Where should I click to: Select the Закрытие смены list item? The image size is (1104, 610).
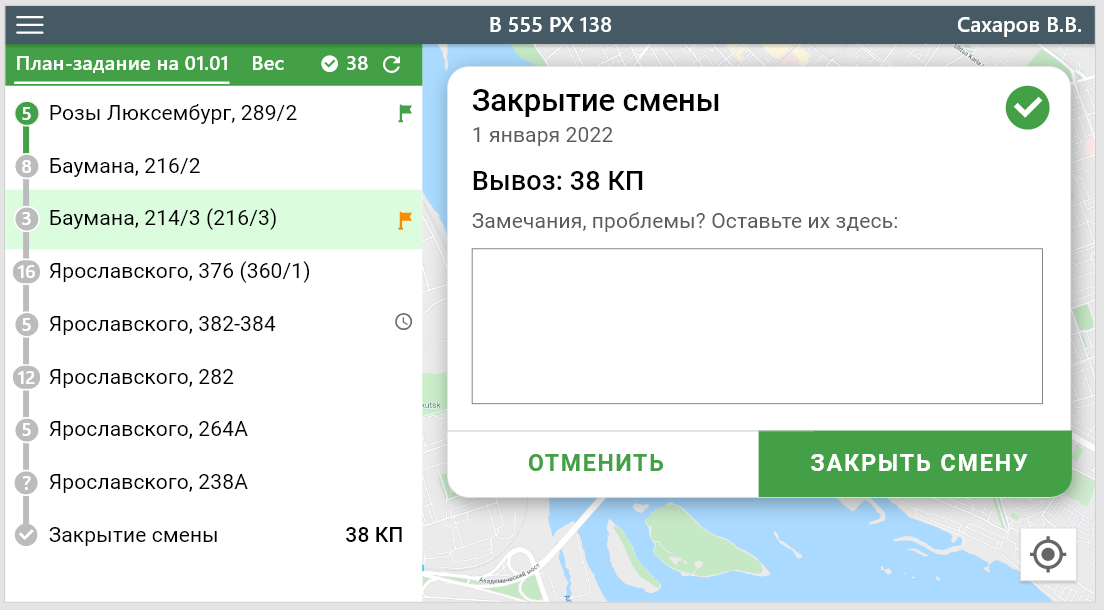pos(133,535)
